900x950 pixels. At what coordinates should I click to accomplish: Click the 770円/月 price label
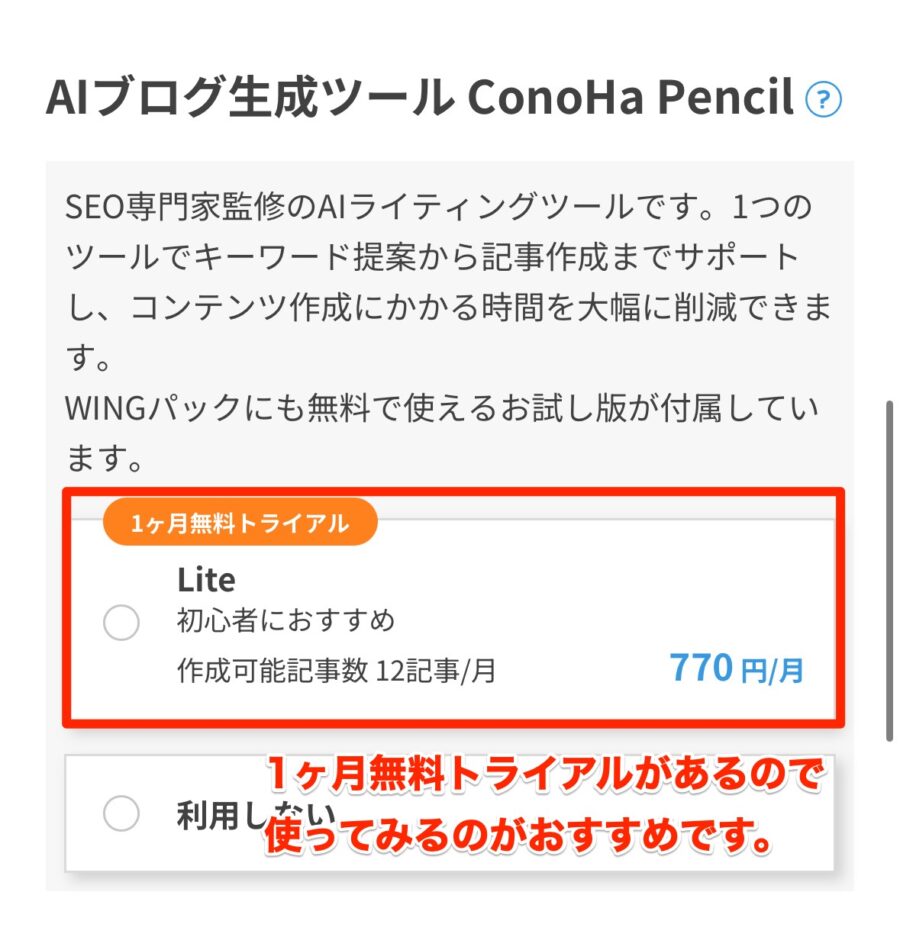click(x=736, y=669)
